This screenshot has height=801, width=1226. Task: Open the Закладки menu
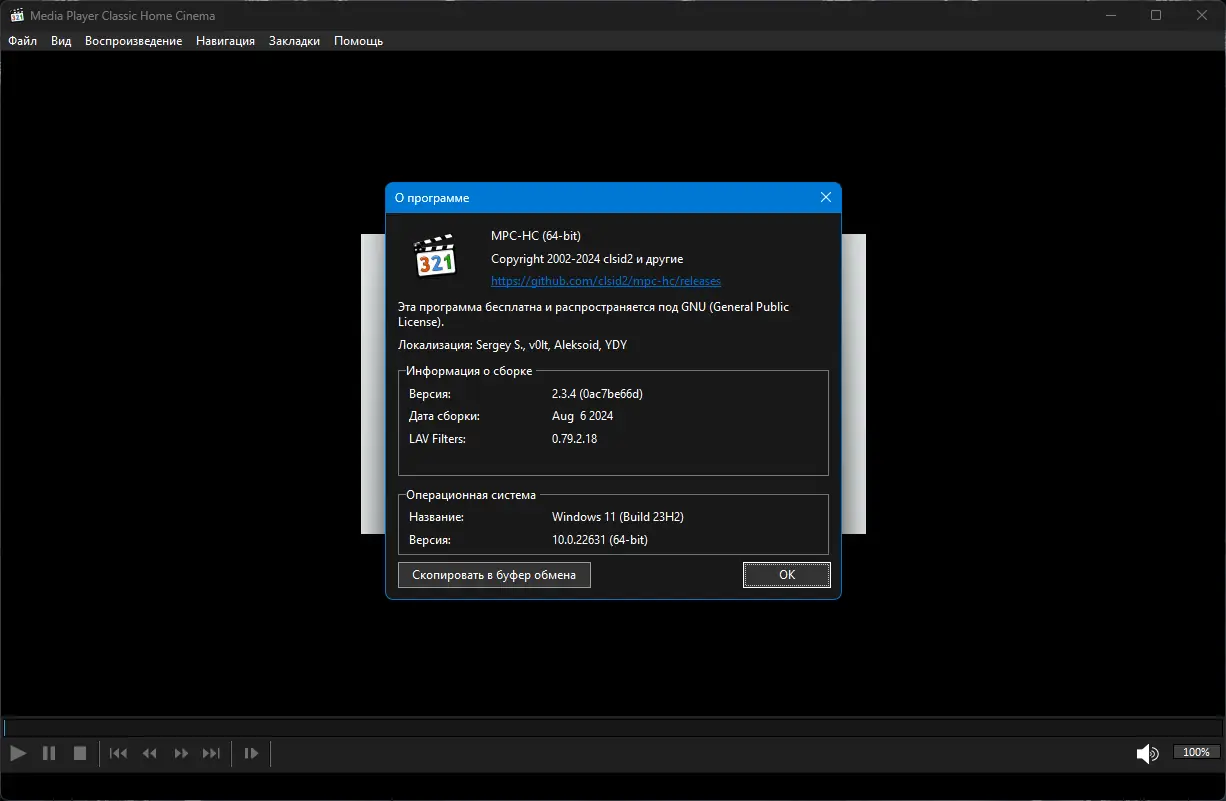[x=294, y=41]
